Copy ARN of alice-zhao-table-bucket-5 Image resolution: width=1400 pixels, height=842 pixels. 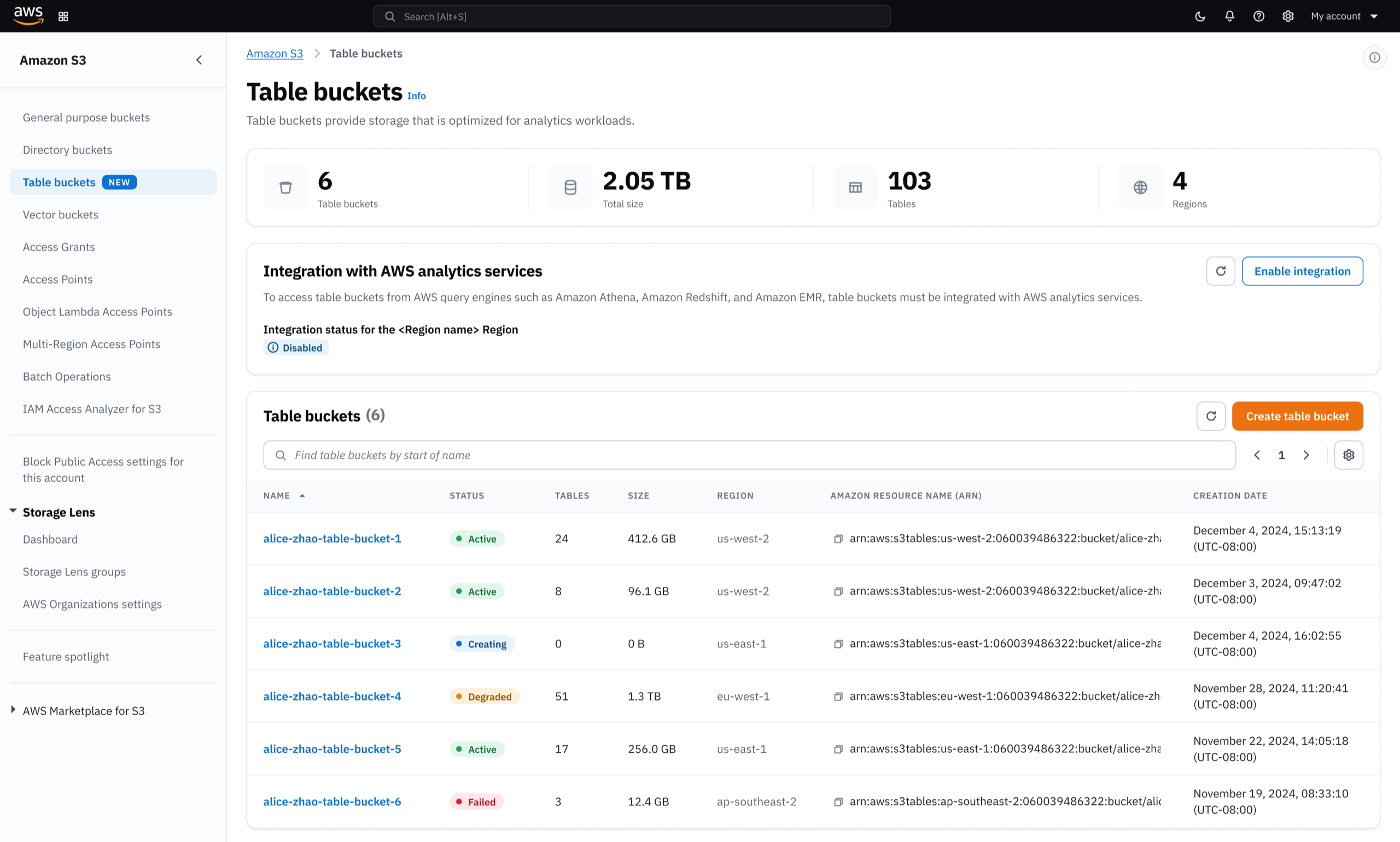(838, 749)
